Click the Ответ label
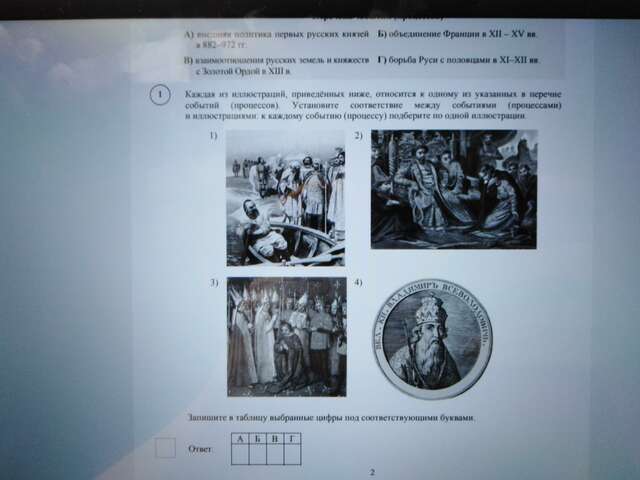 (x=200, y=449)
